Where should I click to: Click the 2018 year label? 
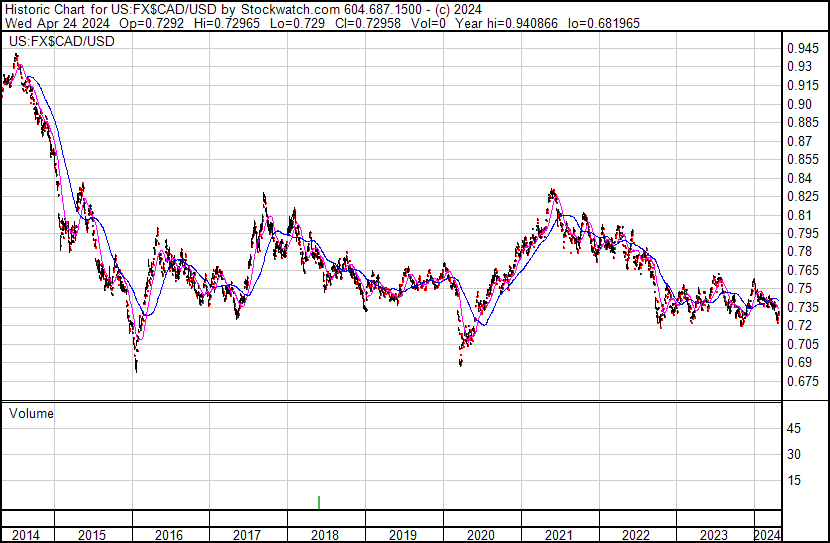point(324,535)
